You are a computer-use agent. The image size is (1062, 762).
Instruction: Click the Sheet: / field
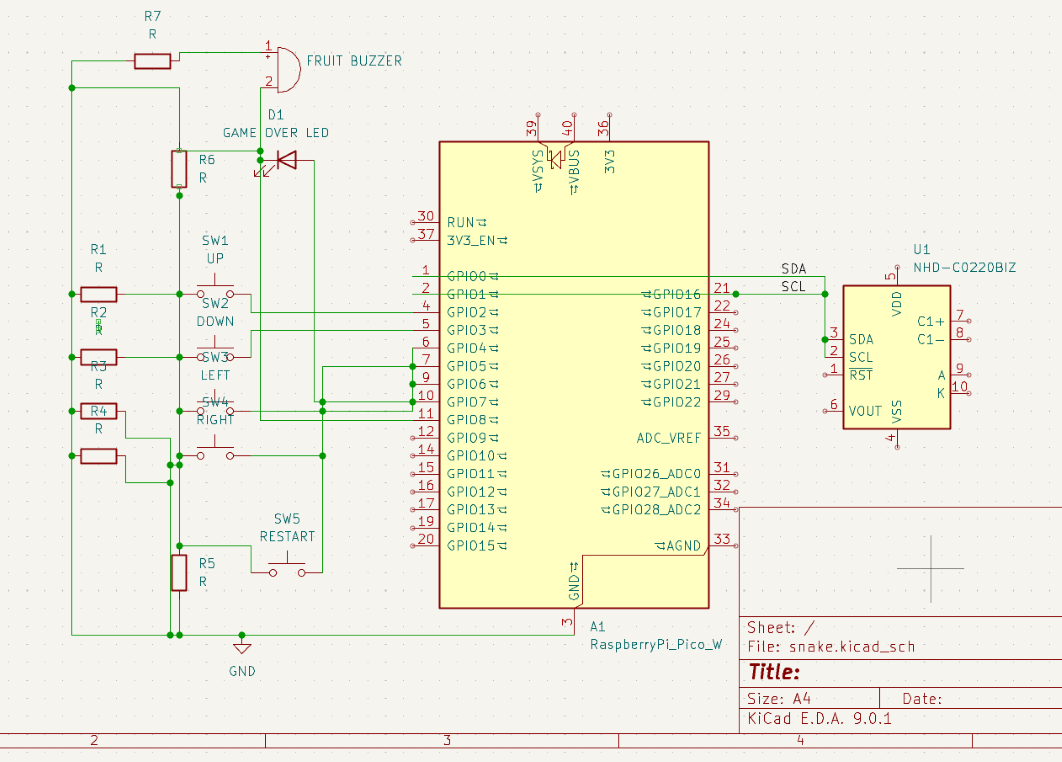point(781,627)
